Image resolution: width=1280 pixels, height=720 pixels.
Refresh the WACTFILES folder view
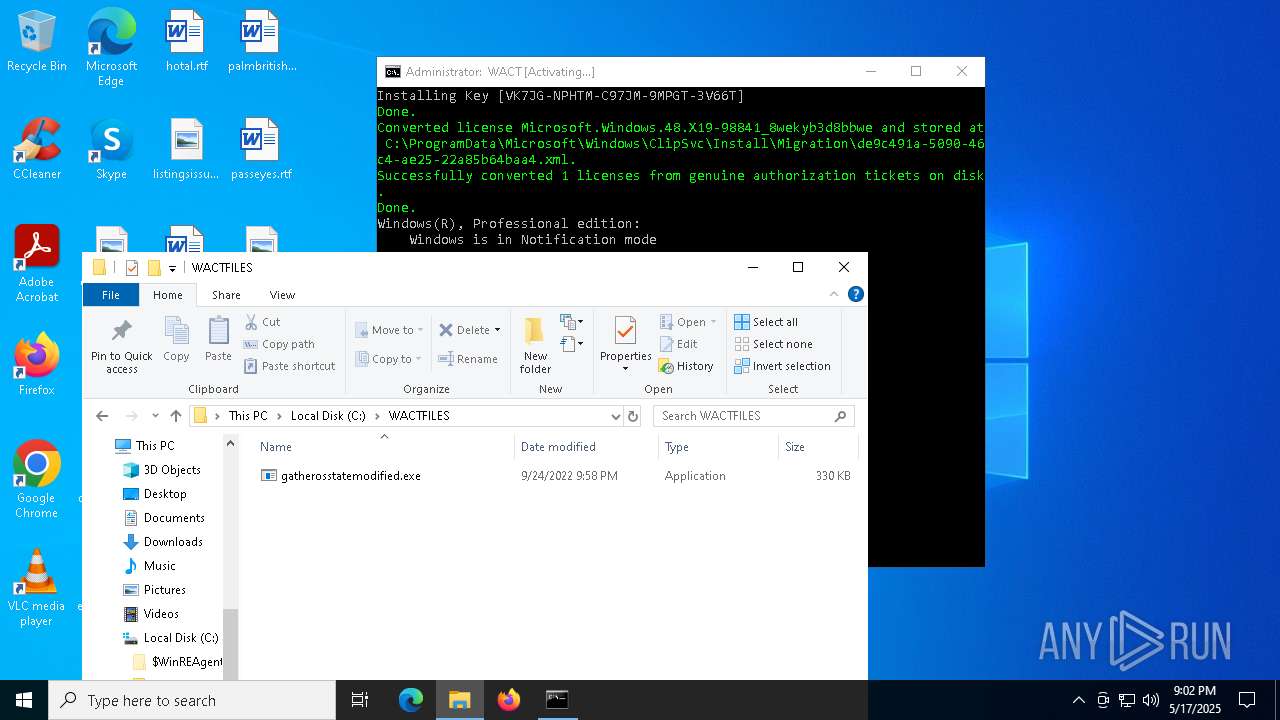[x=632, y=416]
